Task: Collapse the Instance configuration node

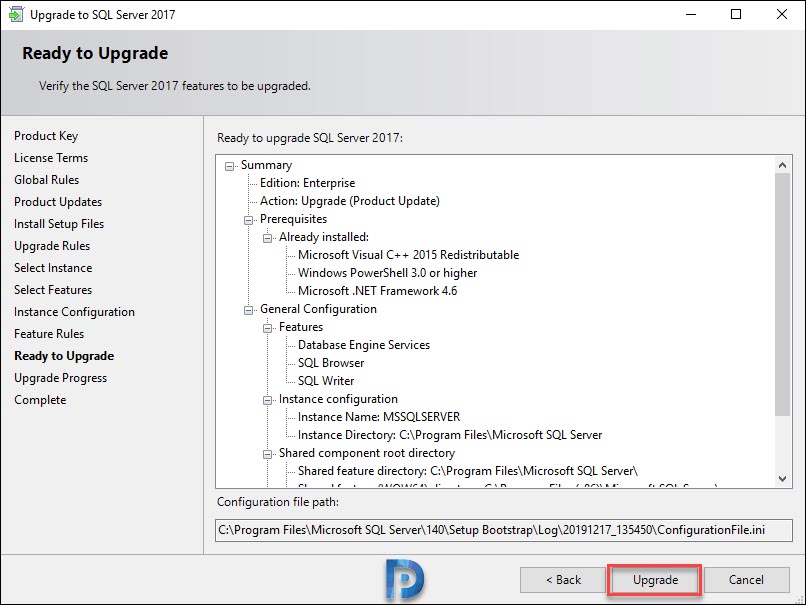Action: click(x=267, y=400)
